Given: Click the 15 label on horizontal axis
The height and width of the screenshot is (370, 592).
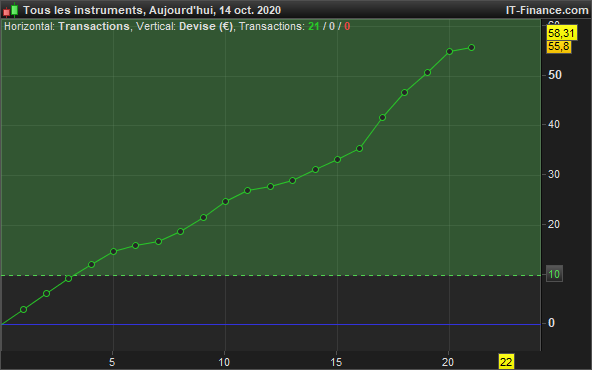Looking at the screenshot, I should point(336,362).
